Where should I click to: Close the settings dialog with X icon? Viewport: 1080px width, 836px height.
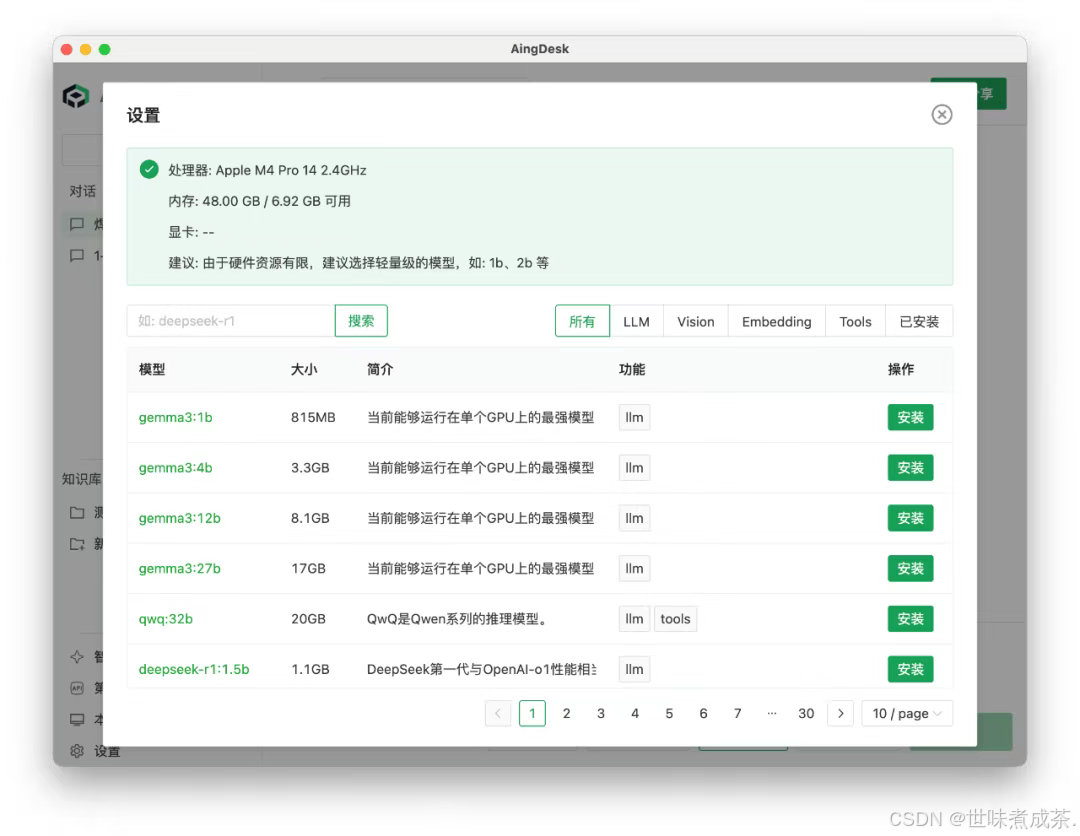point(942,114)
